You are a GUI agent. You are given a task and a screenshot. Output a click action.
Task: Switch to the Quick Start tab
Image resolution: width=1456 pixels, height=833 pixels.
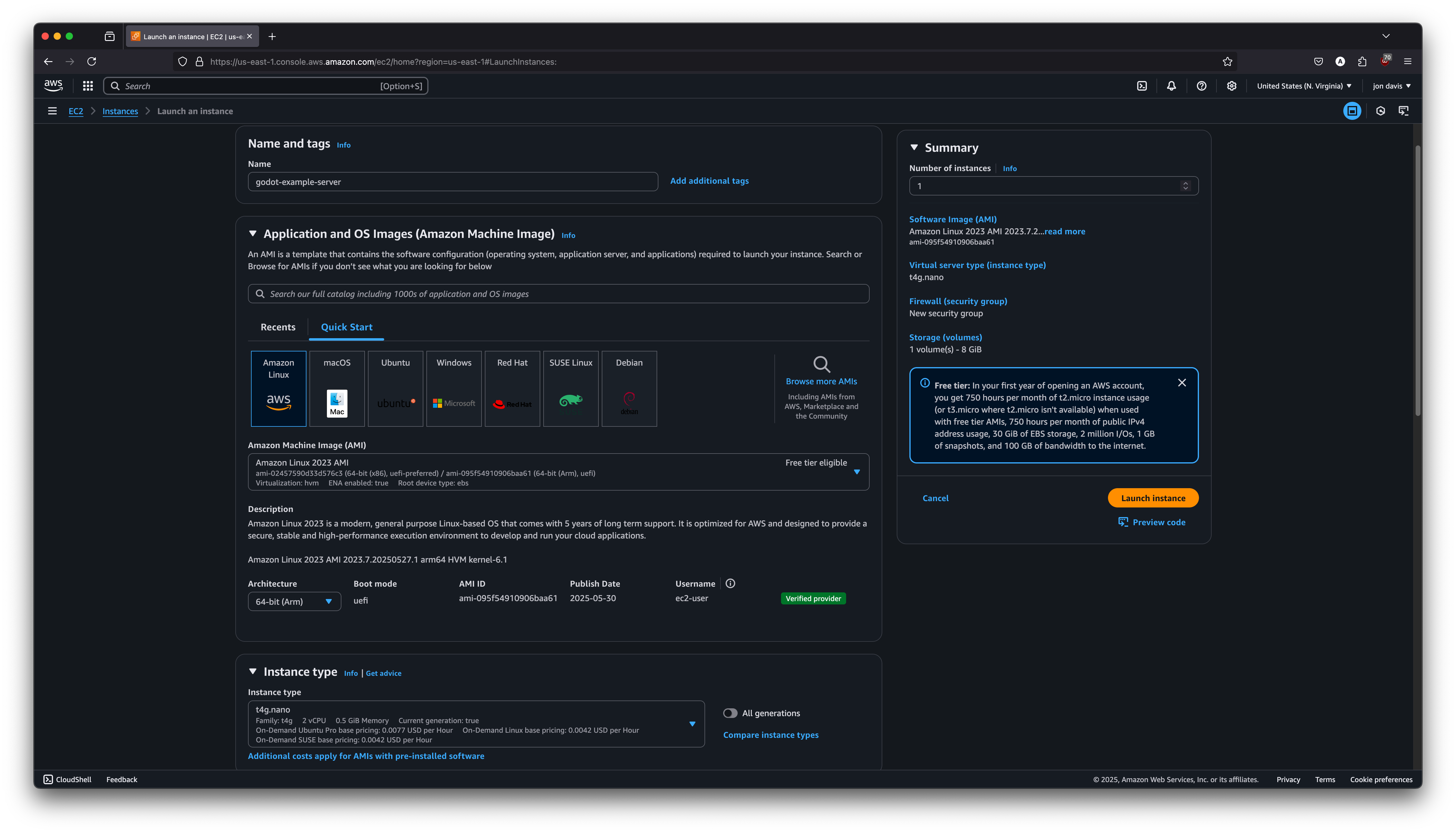point(346,327)
